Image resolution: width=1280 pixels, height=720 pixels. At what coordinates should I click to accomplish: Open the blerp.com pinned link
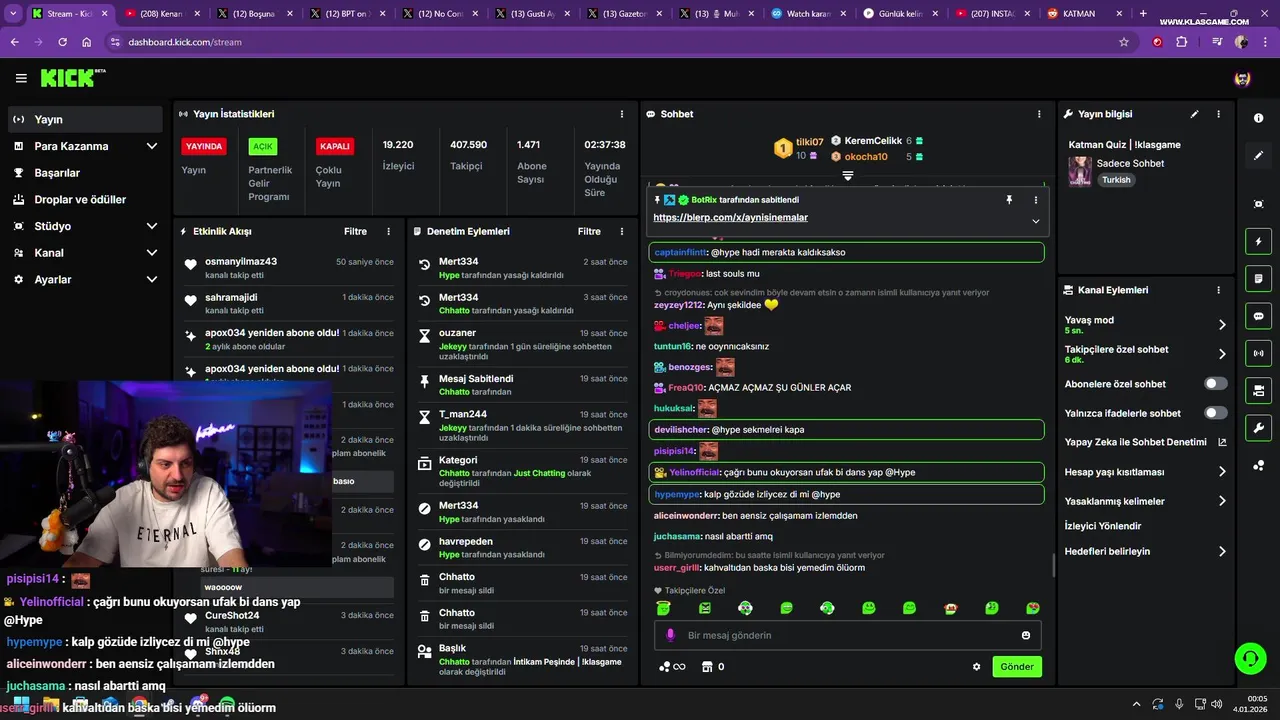click(x=730, y=218)
